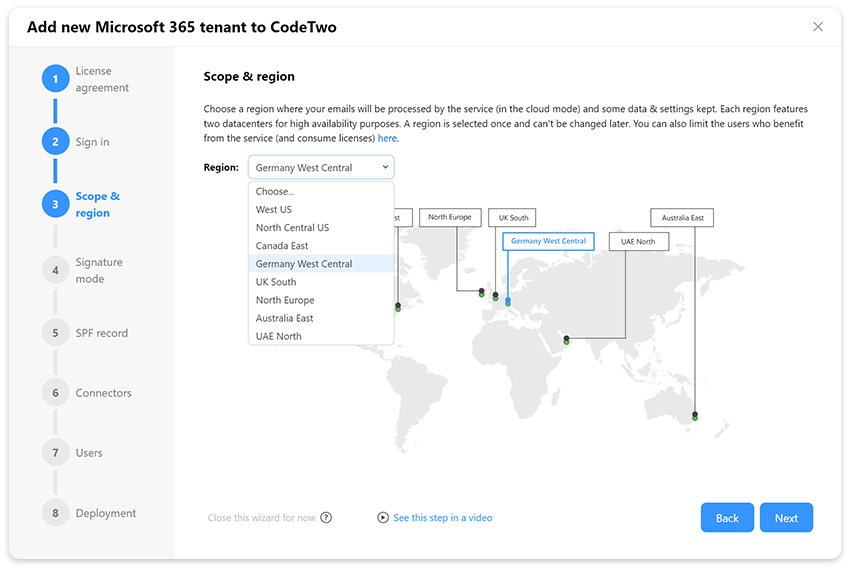
Task: Click the UAE North map label
Action: click(639, 241)
